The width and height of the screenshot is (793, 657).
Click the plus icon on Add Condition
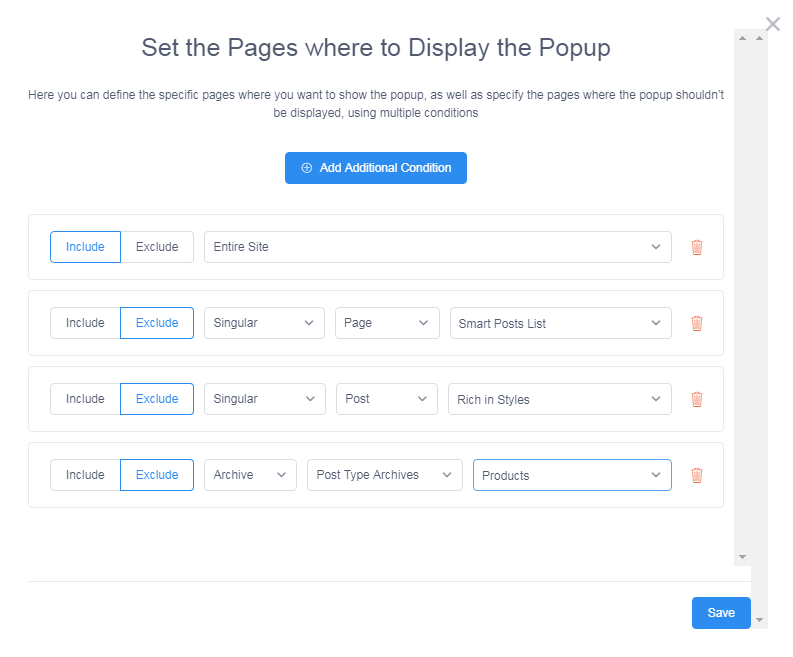coord(306,168)
